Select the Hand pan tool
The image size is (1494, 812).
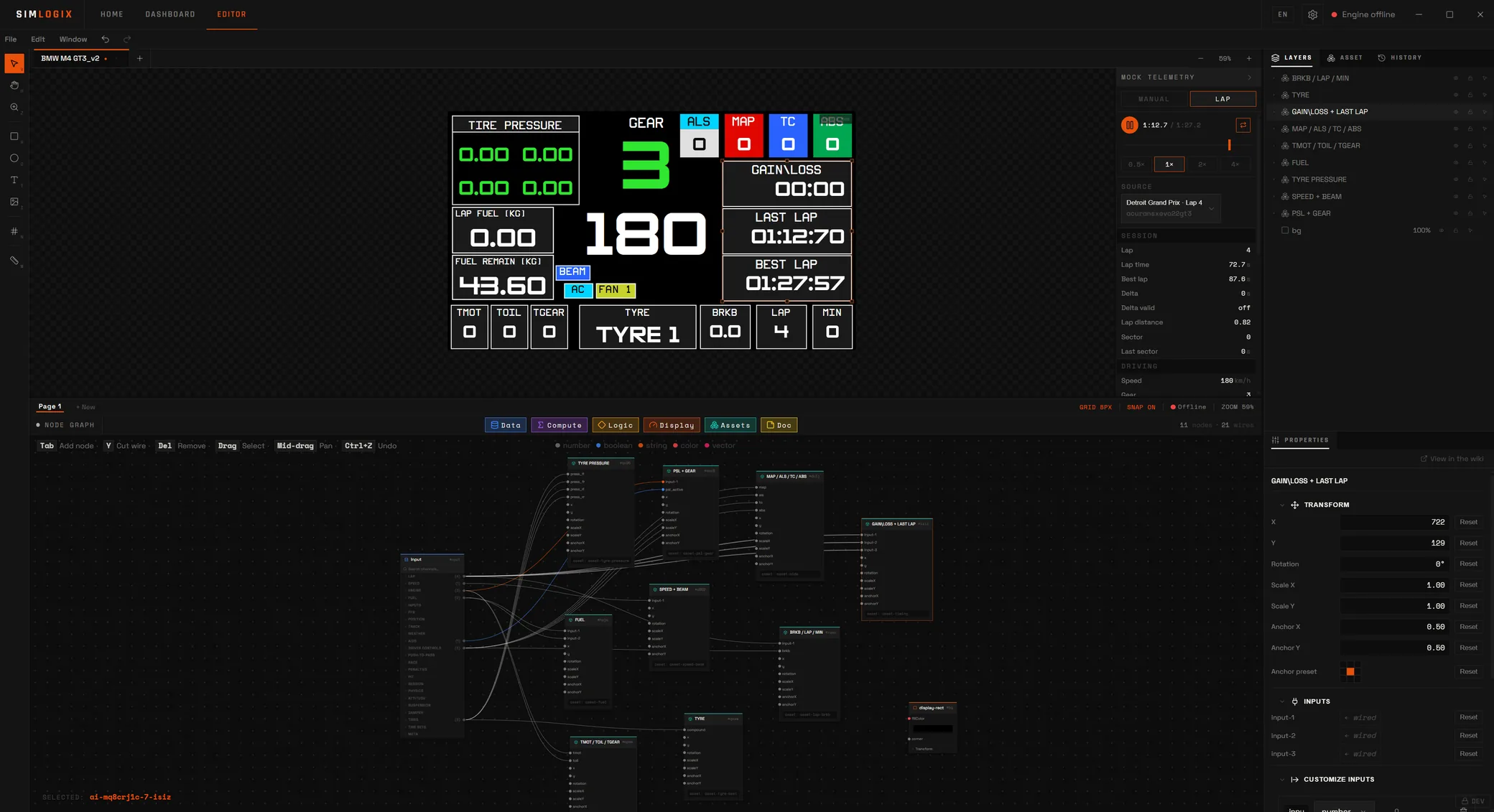14,85
